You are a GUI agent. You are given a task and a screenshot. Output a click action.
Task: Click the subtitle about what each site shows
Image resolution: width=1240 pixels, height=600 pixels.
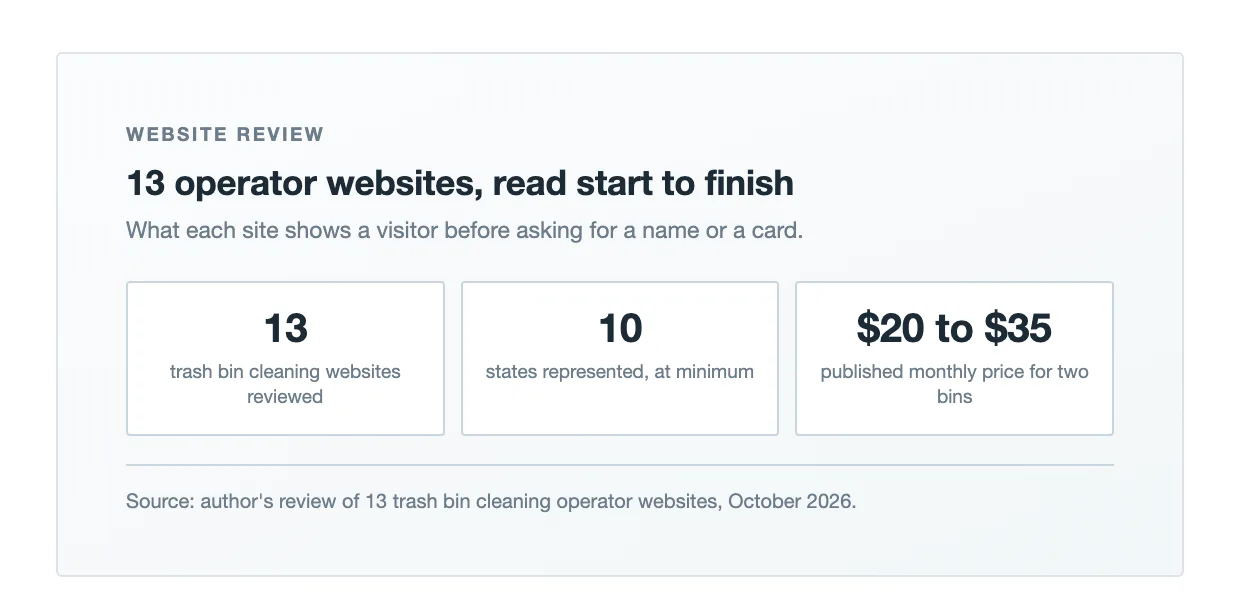(x=464, y=231)
